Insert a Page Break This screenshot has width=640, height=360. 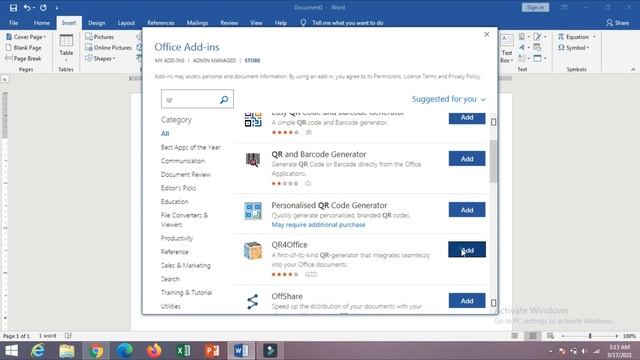23,58
